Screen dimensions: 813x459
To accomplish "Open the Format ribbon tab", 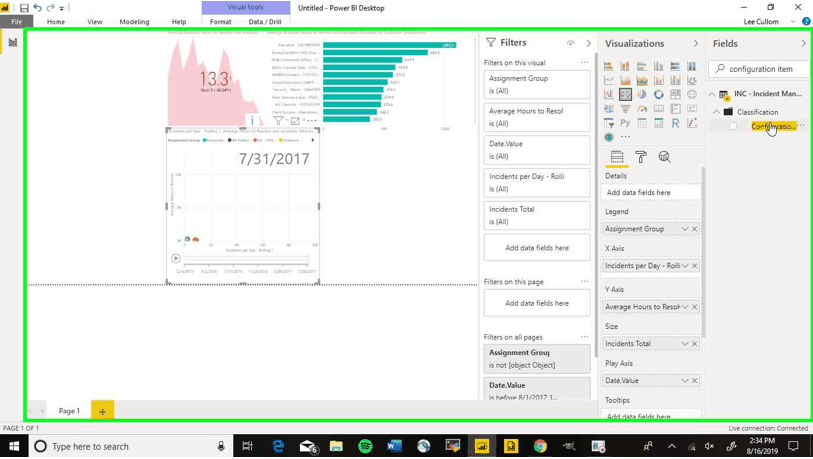I will 220,22.
